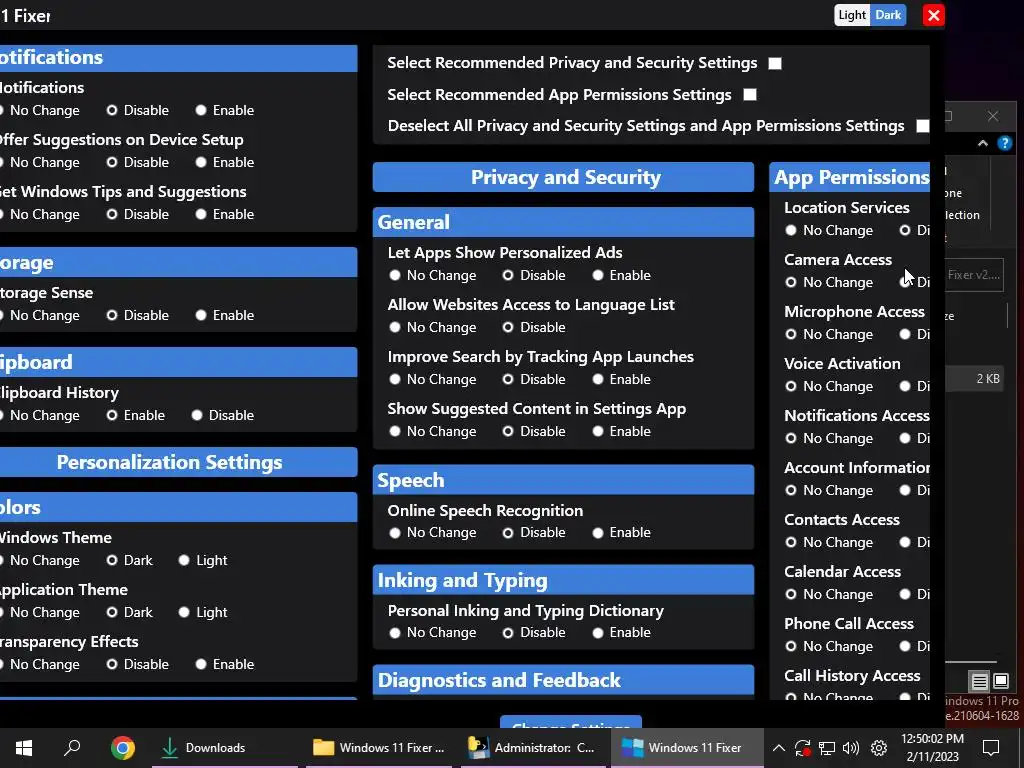Screen dimensions: 1024x768
Task: Click the Diagnostics and Feedback section header
Action: [x=563, y=680]
